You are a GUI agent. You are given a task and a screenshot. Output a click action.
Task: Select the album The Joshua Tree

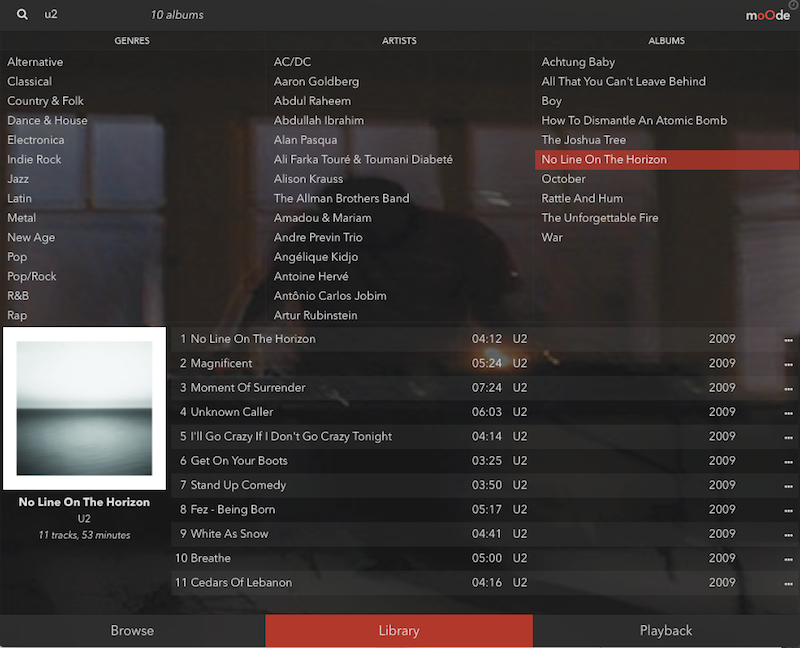click(x=584, y=140)
